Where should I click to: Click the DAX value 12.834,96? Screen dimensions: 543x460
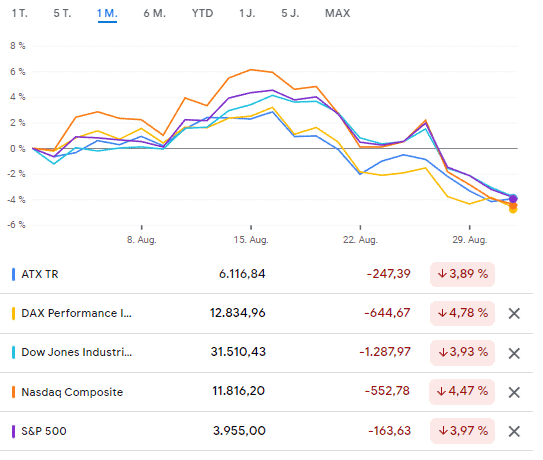(238, 313)
